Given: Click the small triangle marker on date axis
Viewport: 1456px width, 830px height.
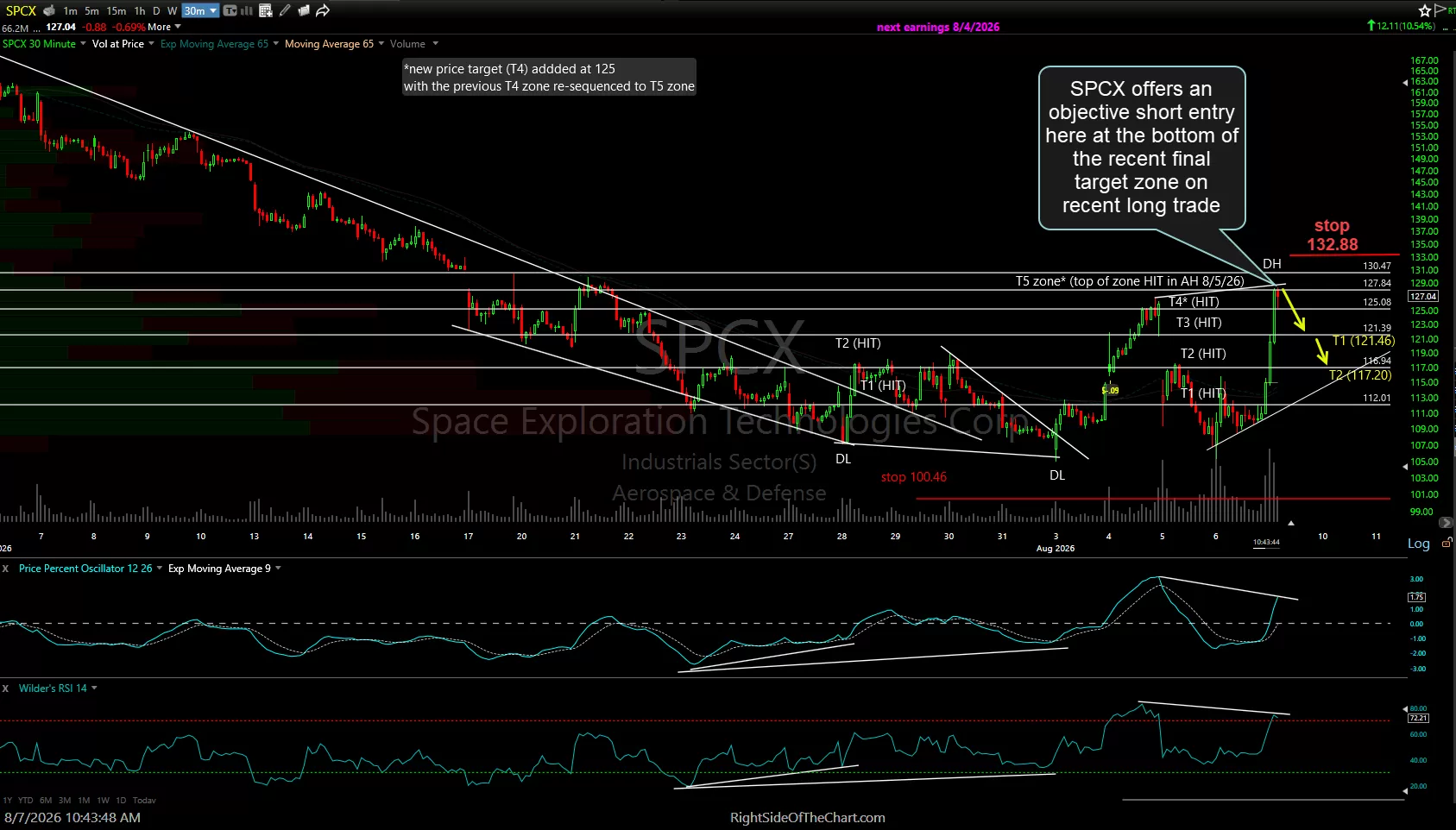Looking at the screenshot, I should click(x=1291, y=523).
